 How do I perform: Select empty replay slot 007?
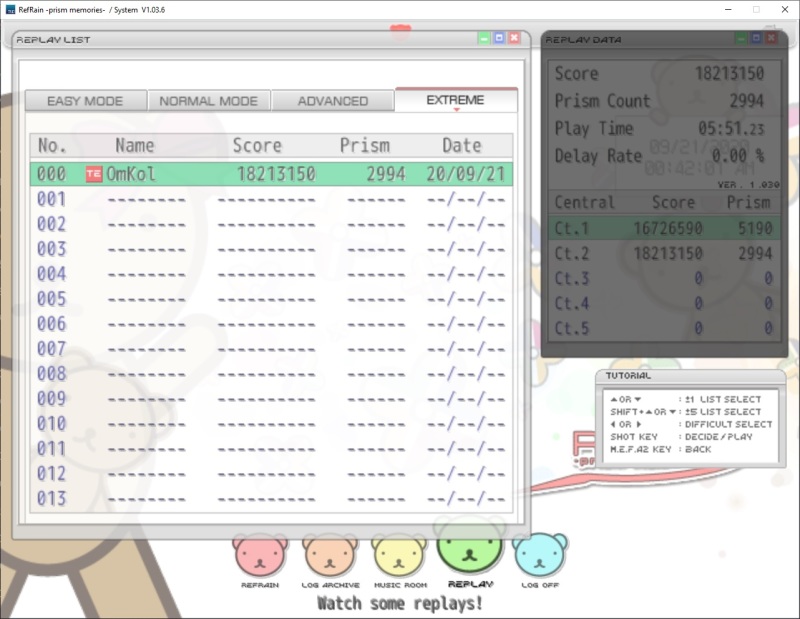click(x=271, y=349)
